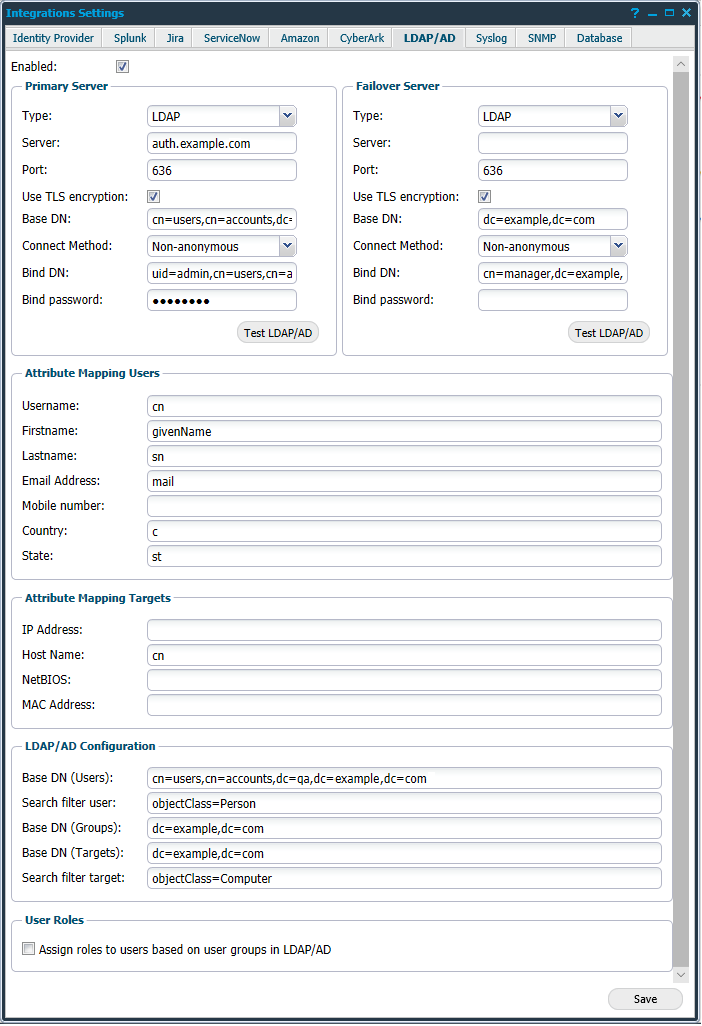Image resolution: width=702 pixels, height=1026 pixels.
Task: Switch to the Splunk tab
Action: pos(130,38)
